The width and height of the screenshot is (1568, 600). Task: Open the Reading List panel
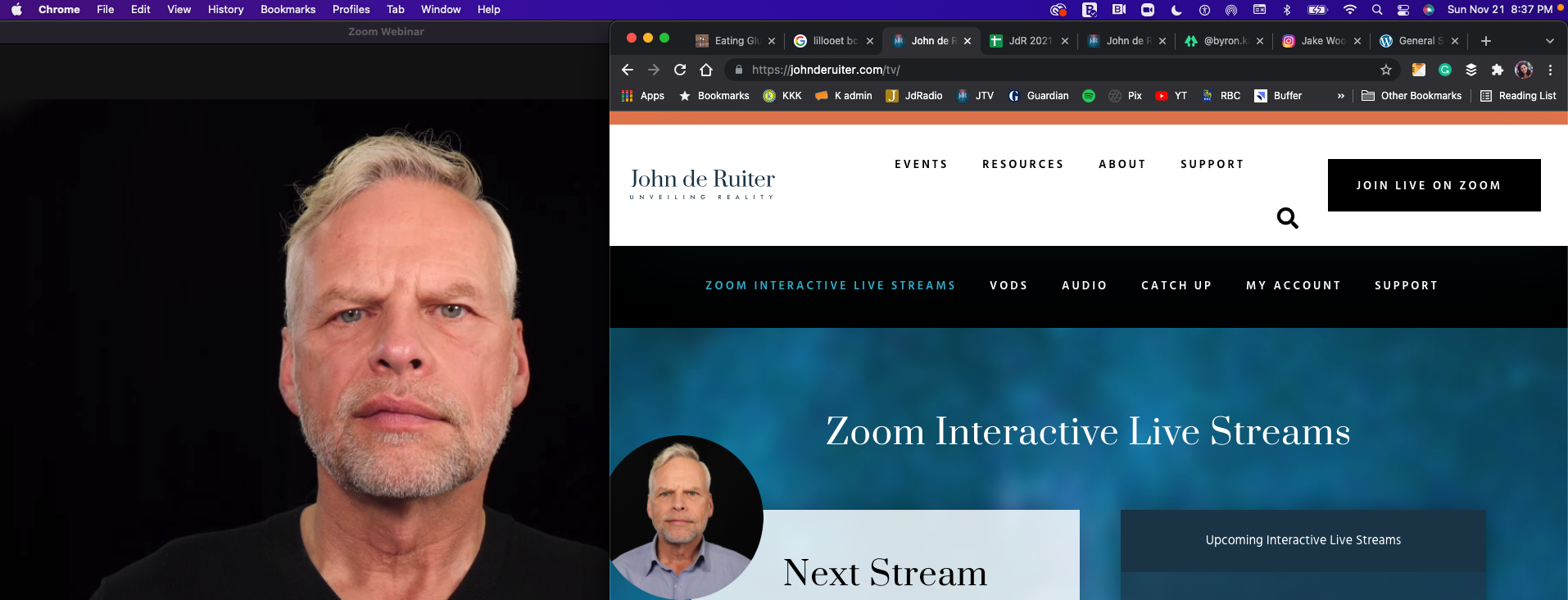(1518, 96)
